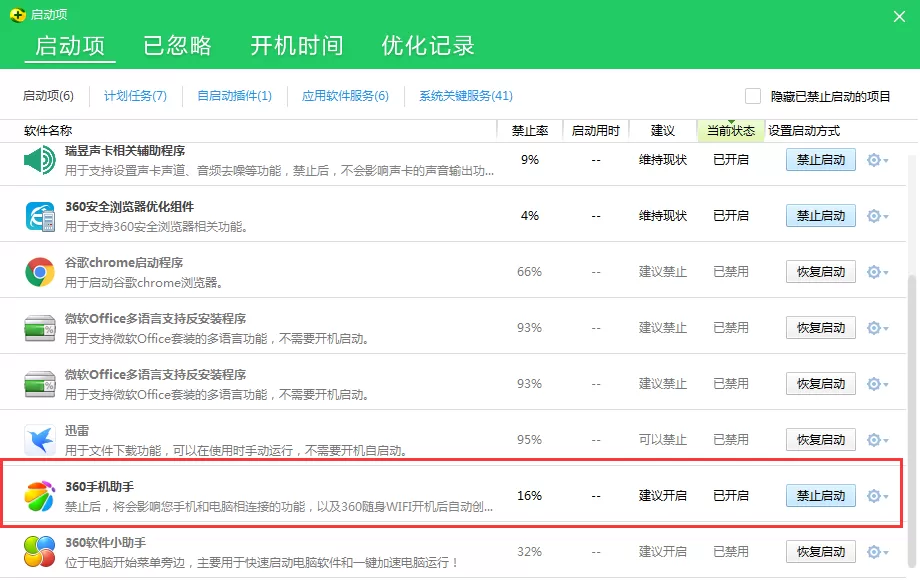The image size is (920, 580).
Task: Open settings gear for 360安全浏览器优化组件
Action: (x=877, y=216)
